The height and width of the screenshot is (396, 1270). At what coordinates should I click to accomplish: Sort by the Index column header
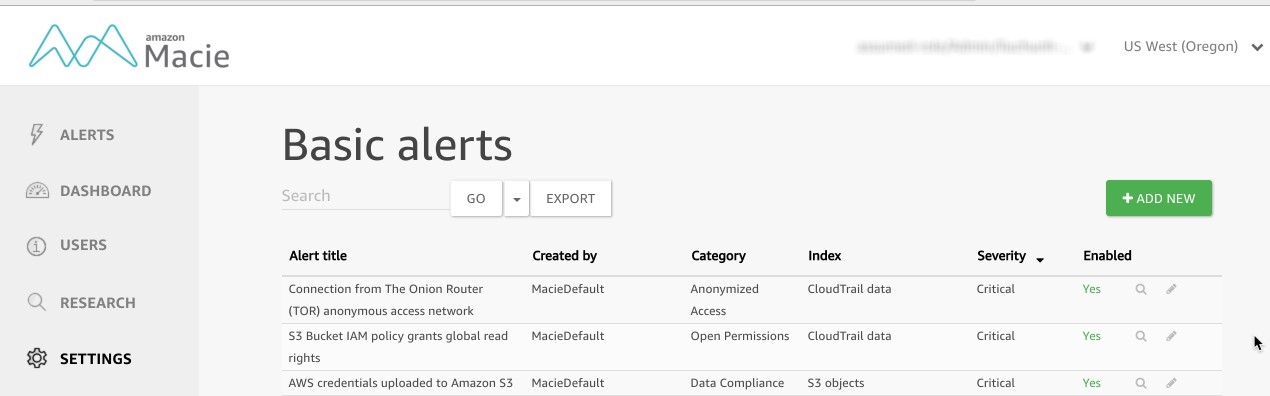[x=825, y=256]
